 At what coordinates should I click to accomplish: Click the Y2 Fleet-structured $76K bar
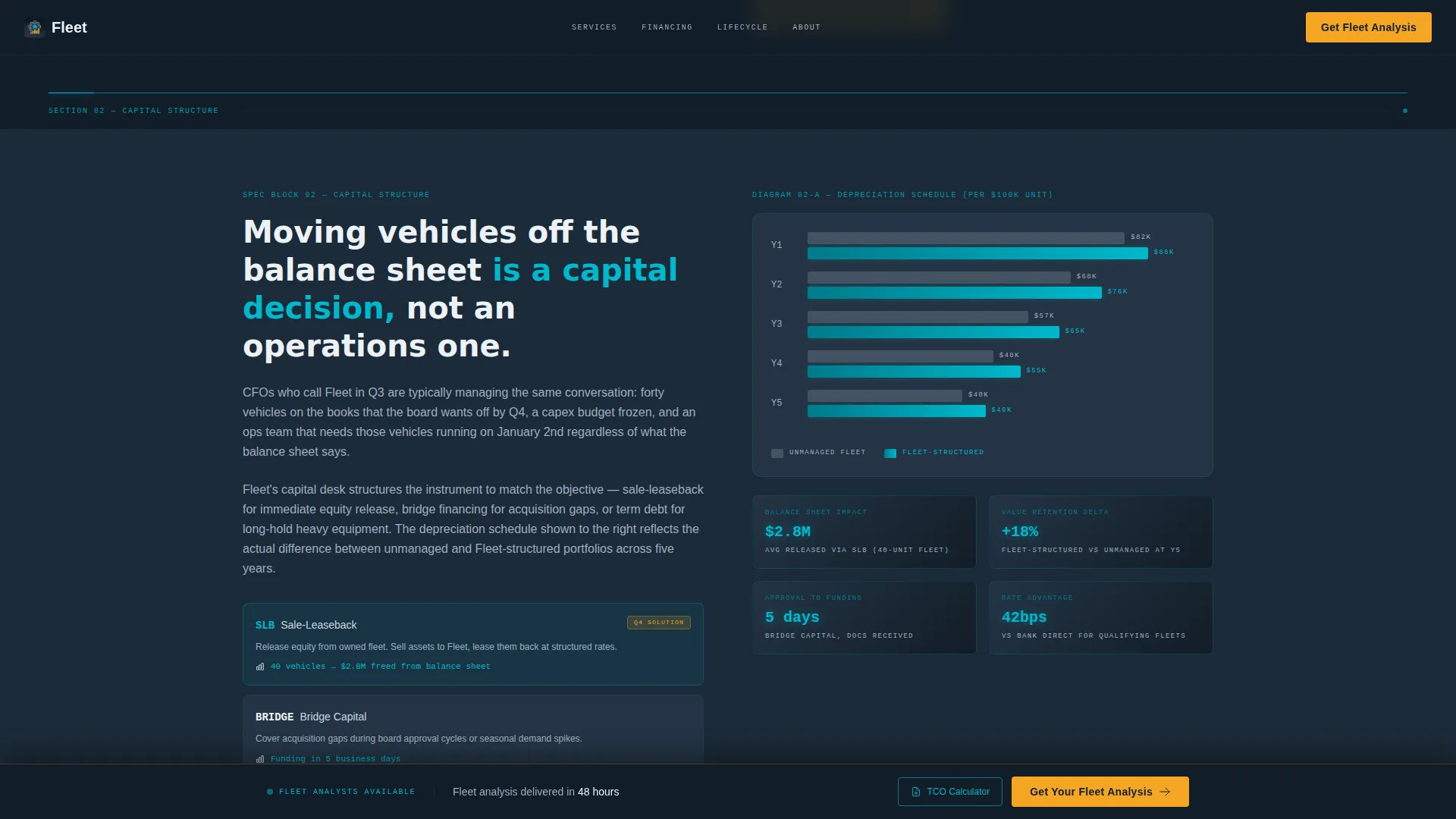[954, 293]
